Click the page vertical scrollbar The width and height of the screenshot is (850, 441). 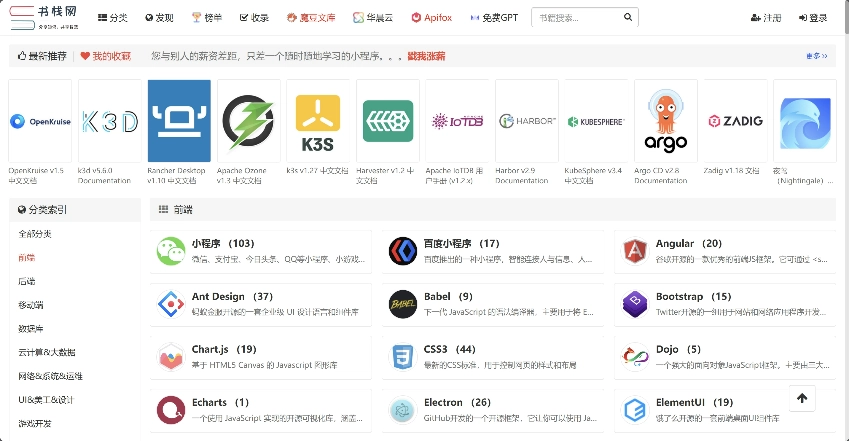(847, 16)
